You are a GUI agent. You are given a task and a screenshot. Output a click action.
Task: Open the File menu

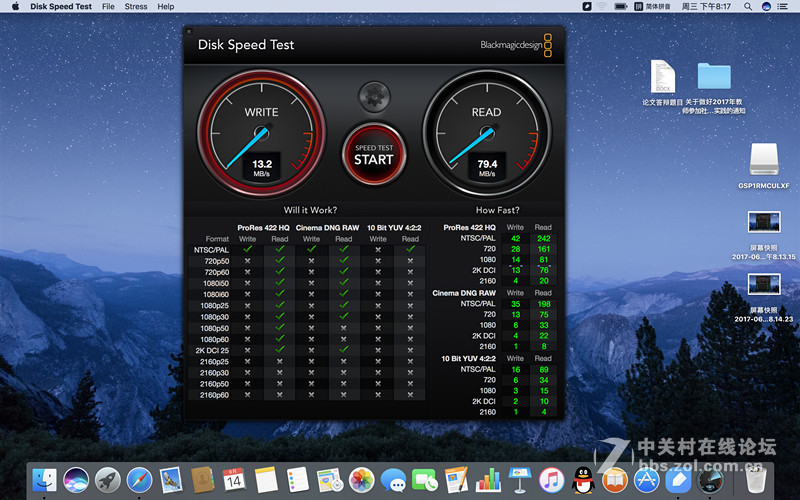coord(108,6)
